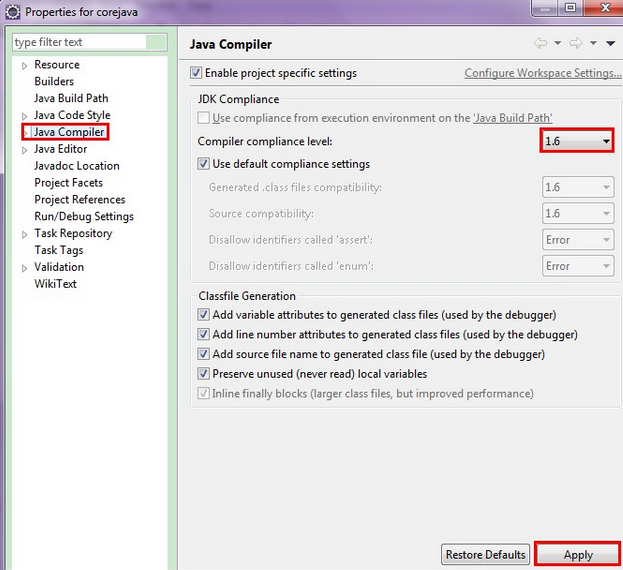Select Validation entry
The width and height of the screenshot is (623, 570).
59,267
